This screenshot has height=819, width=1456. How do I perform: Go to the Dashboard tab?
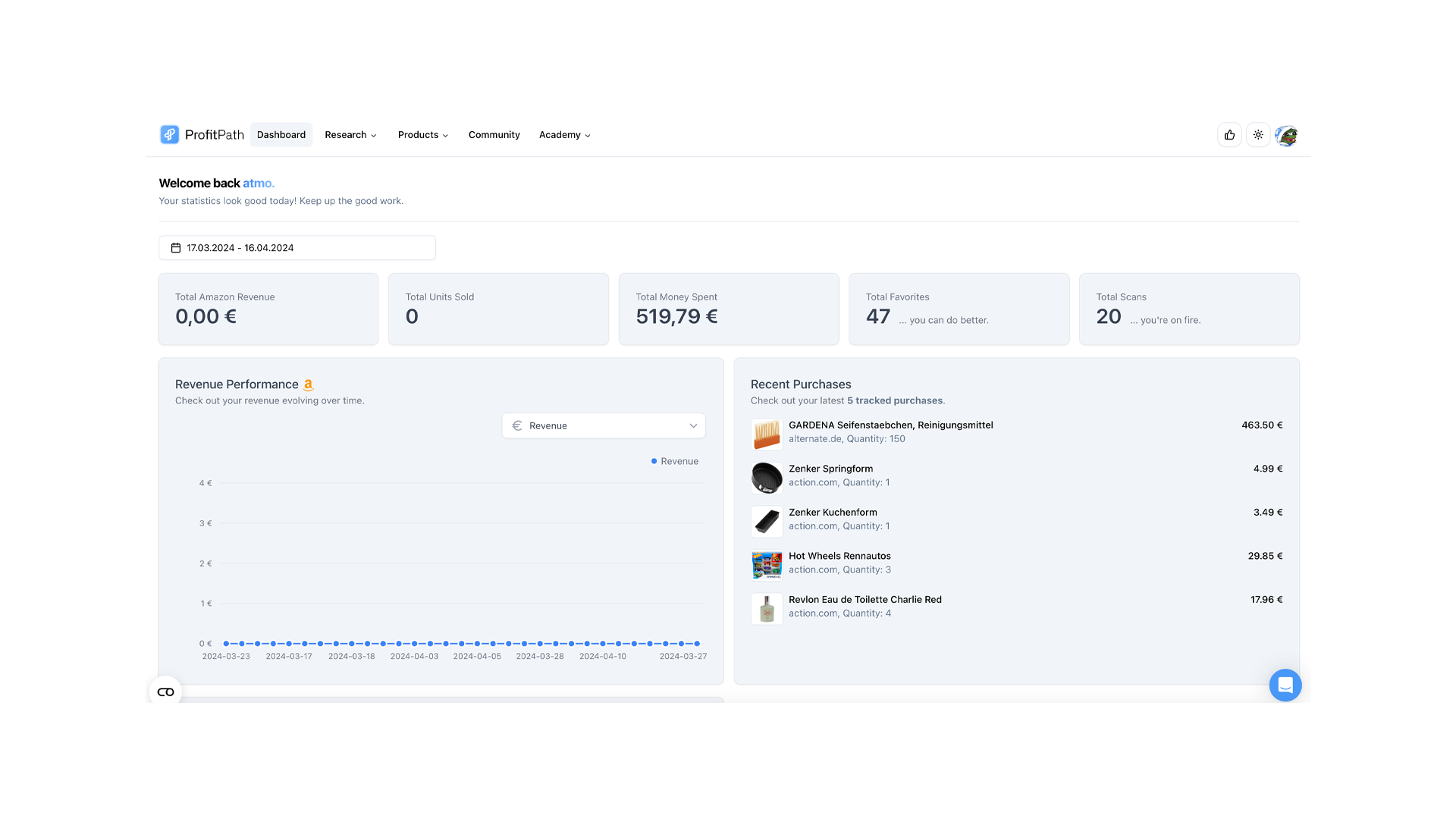pyautogui.click(x=281, y=134)
